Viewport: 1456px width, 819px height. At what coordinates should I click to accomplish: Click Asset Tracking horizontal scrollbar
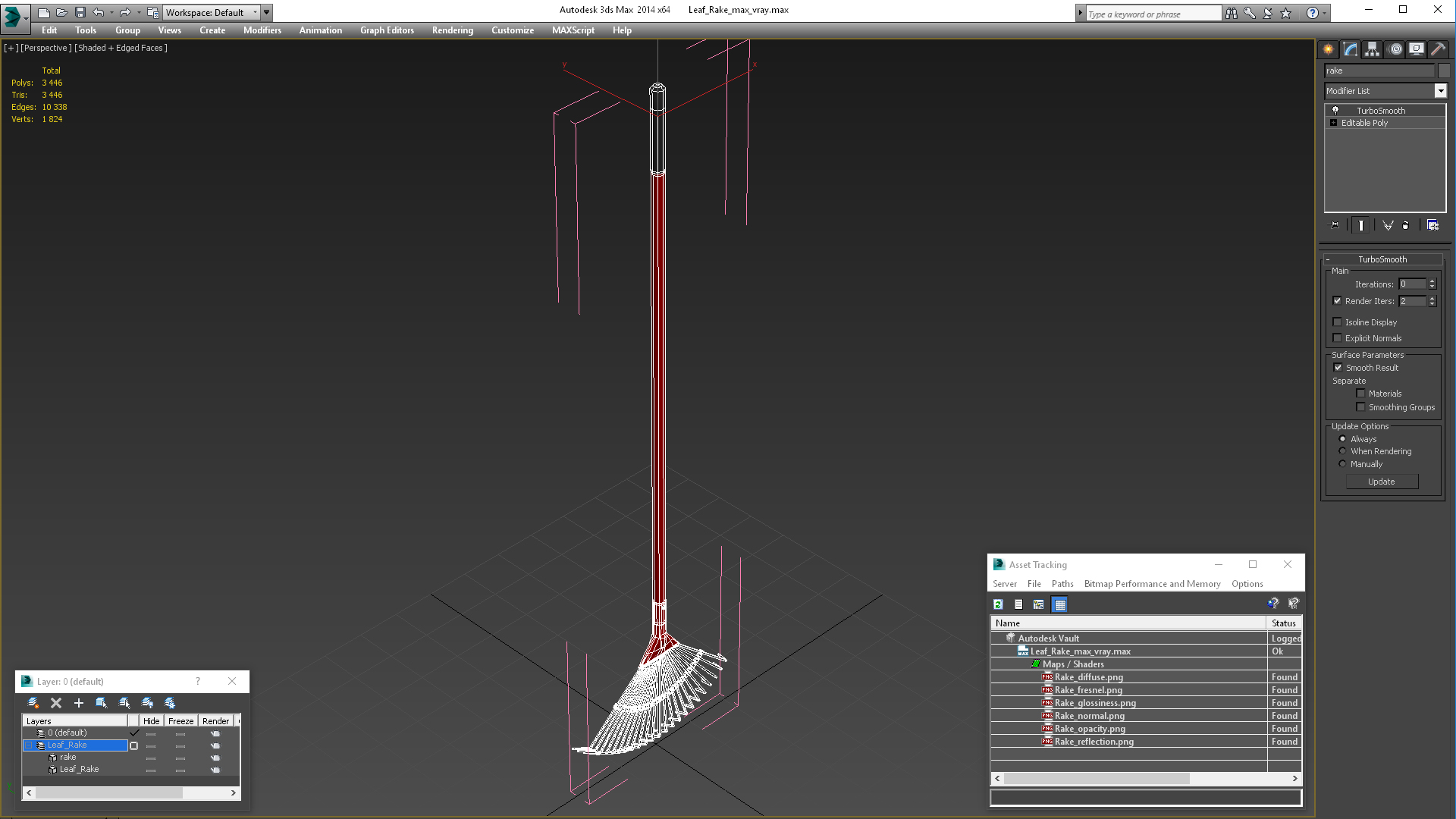[1146, 779]
